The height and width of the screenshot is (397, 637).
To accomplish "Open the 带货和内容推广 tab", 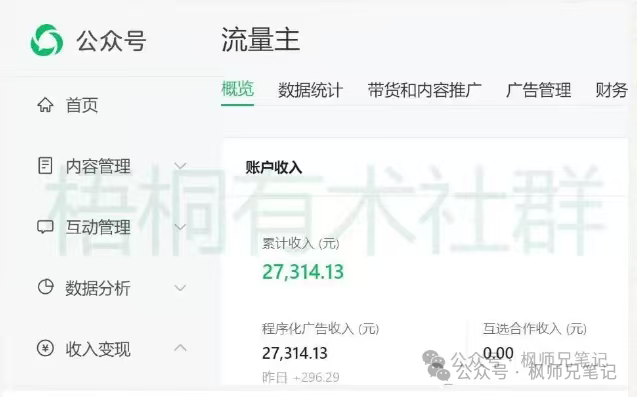I will tap(425, 90).
